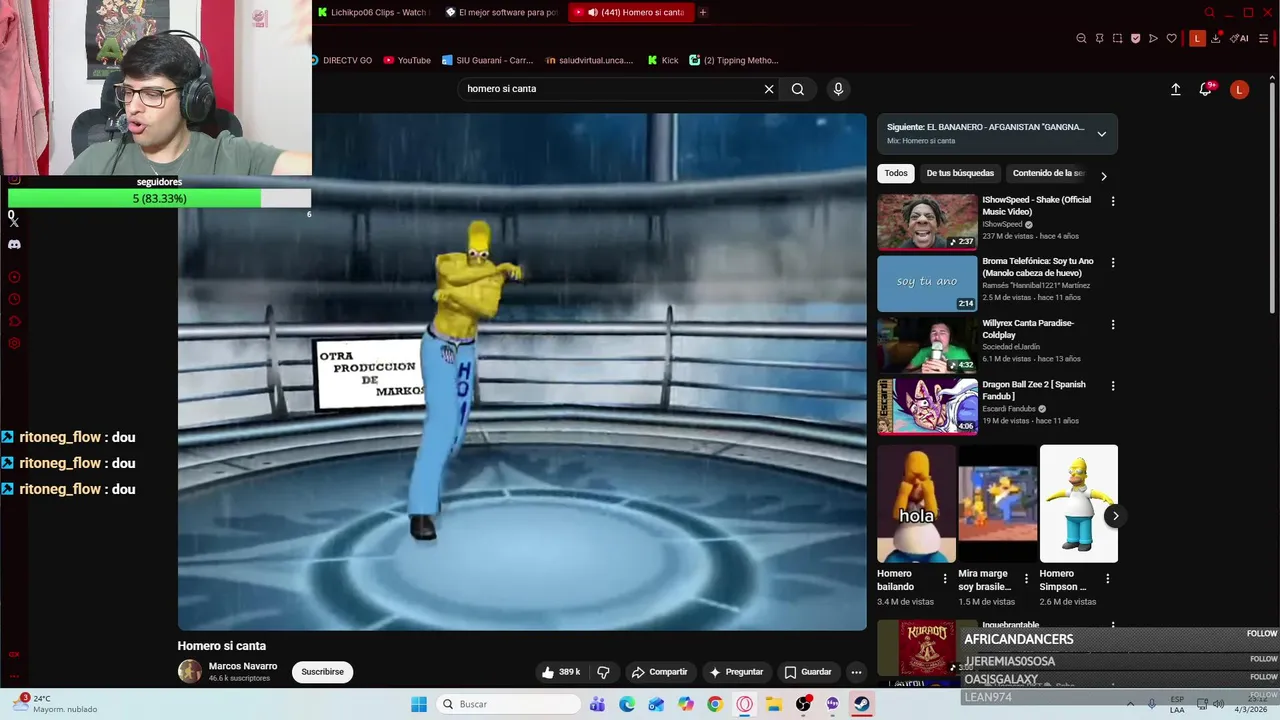Clear the YouTube search box with X

click(769, 89)
